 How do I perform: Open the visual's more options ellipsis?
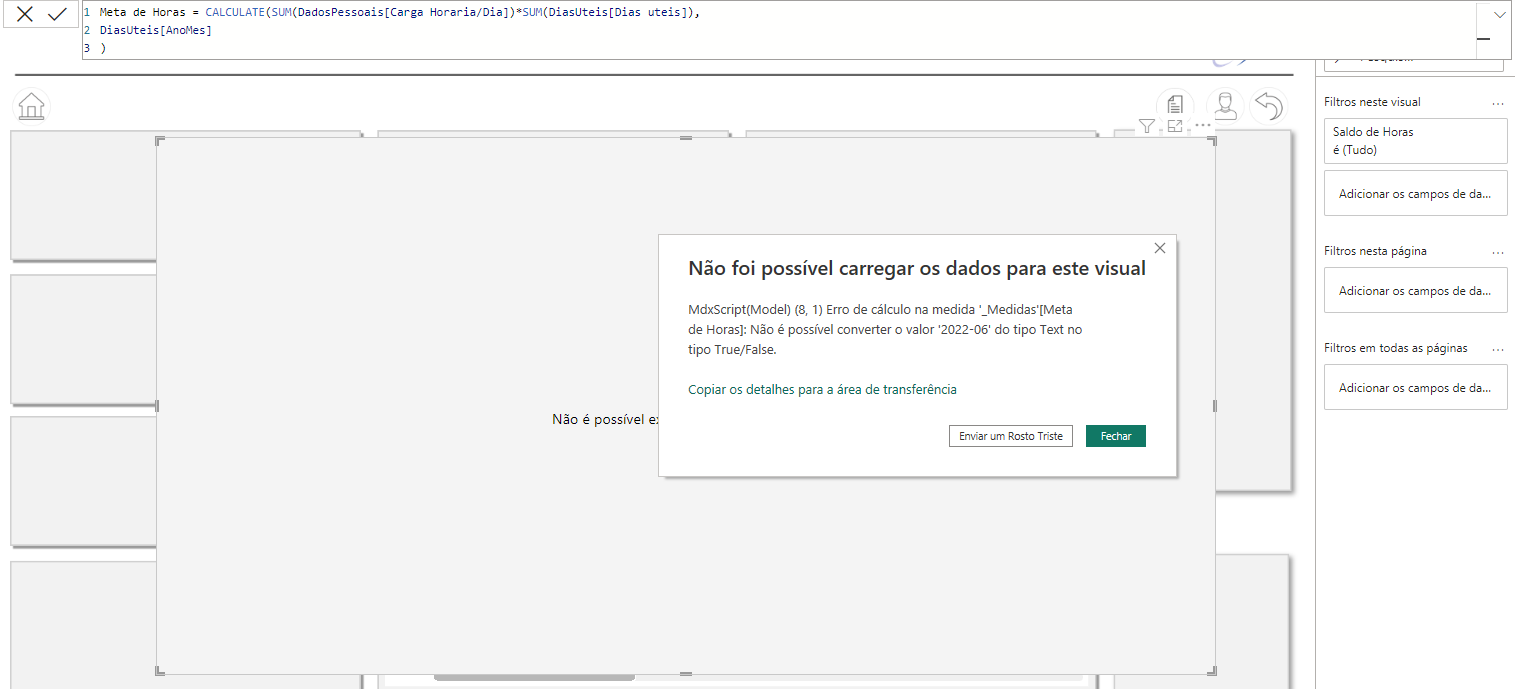[1203, 126]
